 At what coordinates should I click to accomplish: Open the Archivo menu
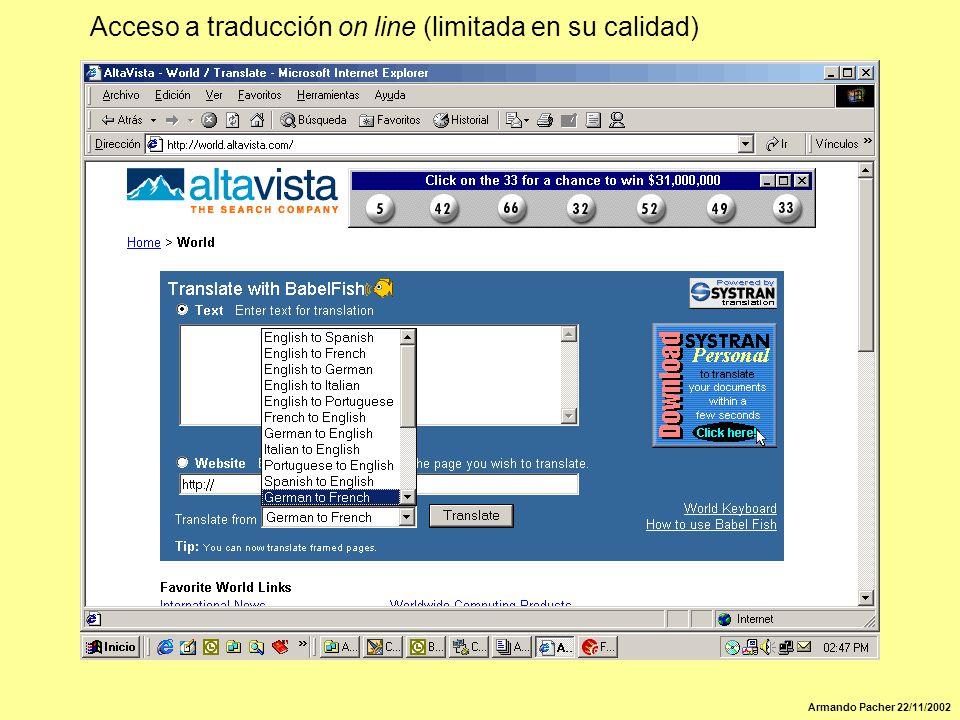pos(121,95)
